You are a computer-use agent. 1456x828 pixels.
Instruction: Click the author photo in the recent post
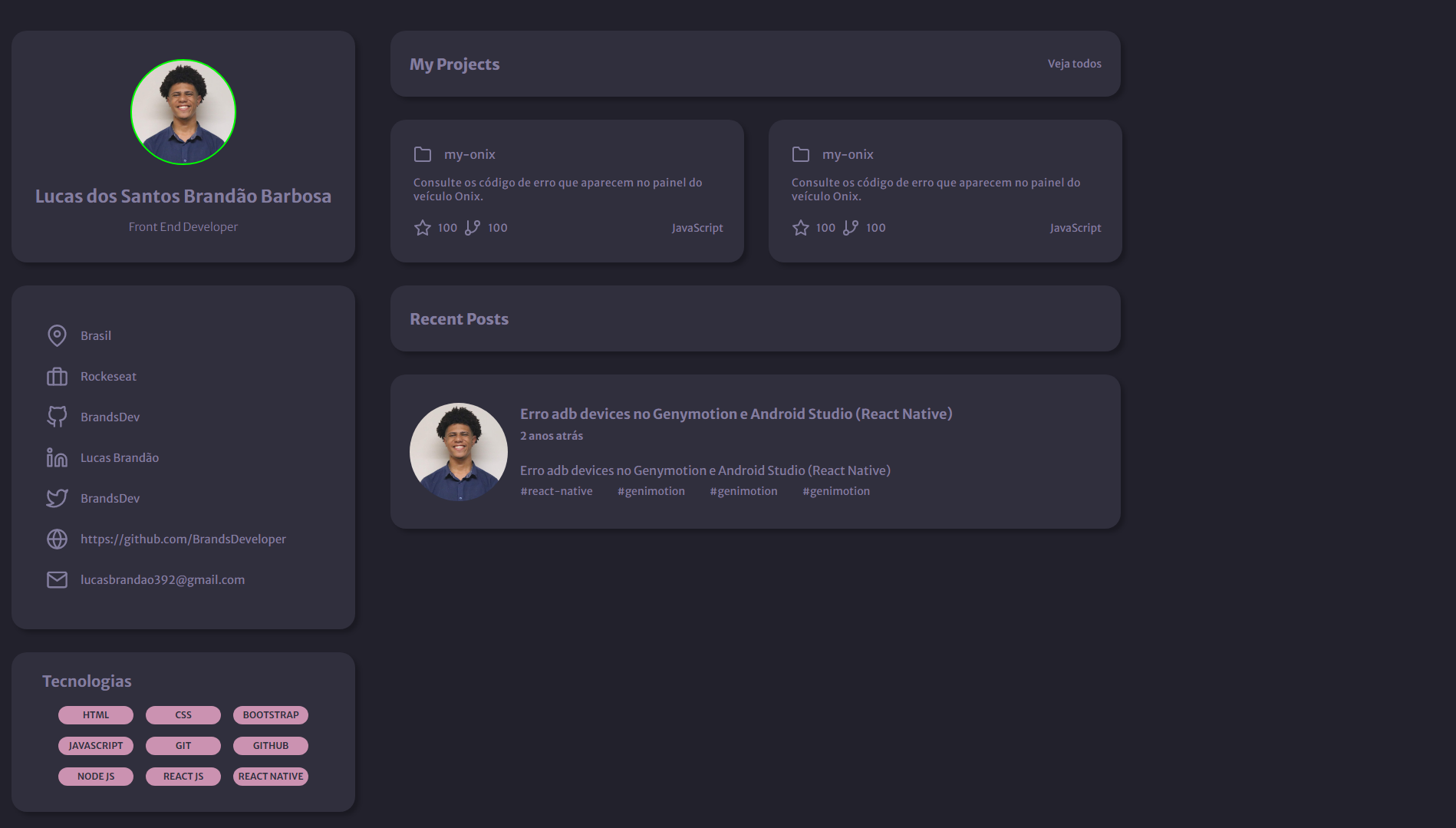pyautogui.click(x=458, y=452)
